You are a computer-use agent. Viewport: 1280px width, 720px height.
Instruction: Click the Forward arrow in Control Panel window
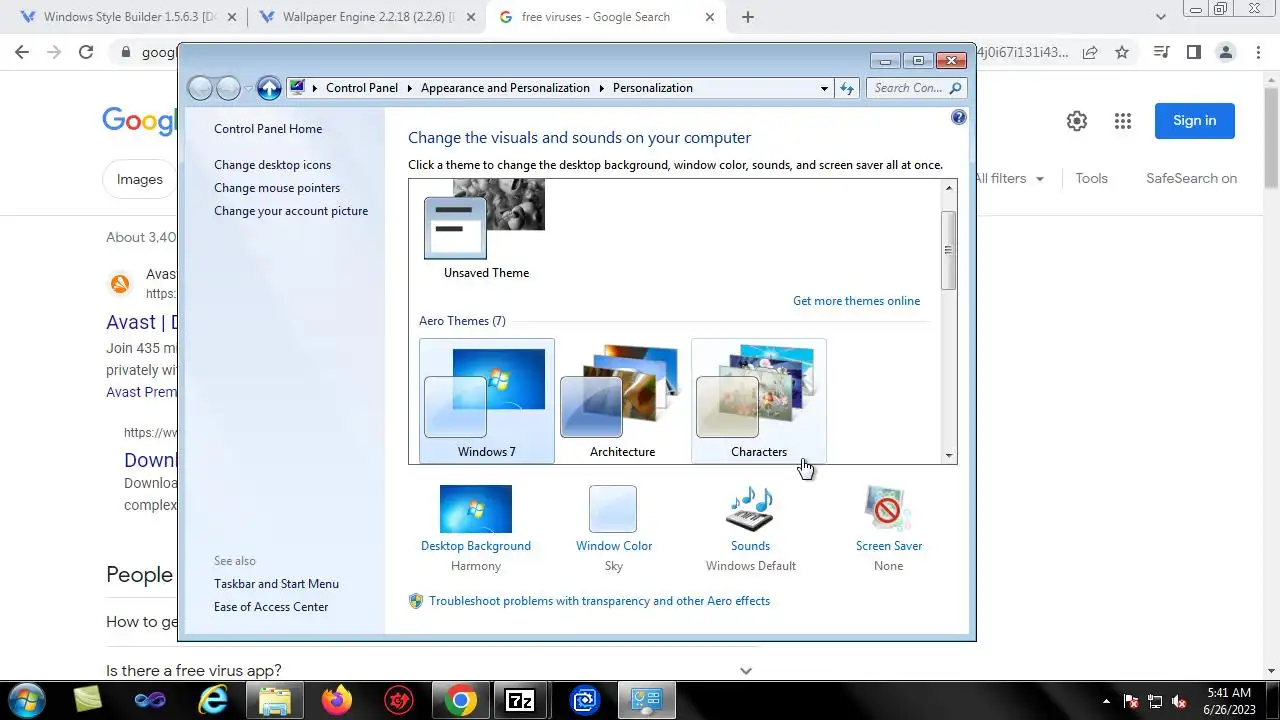228,88
